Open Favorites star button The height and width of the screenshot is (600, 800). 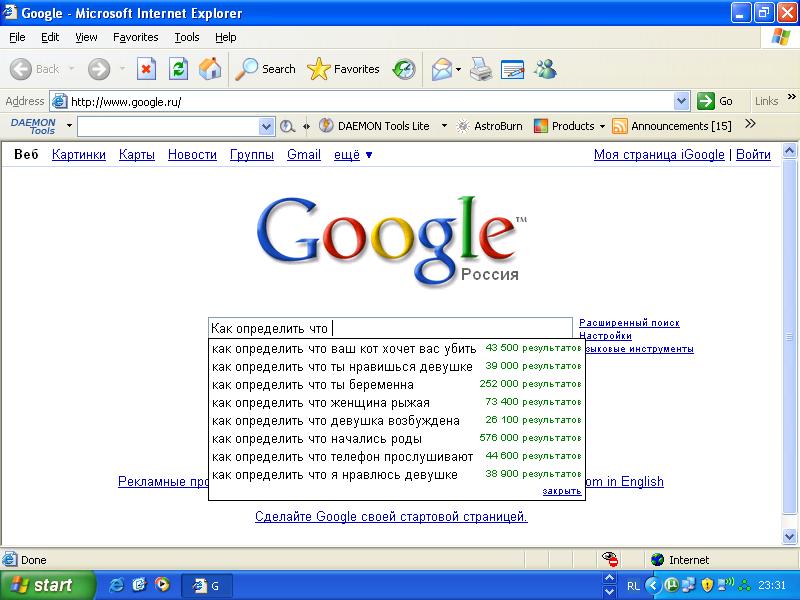click(343, 69)
